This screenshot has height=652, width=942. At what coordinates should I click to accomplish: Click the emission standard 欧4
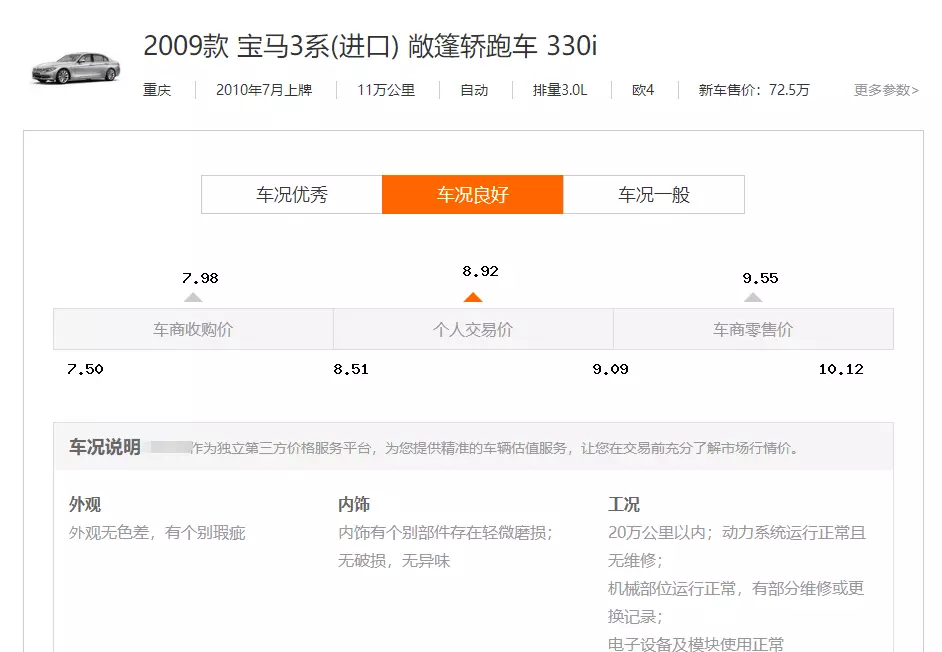tap(643, 90)
